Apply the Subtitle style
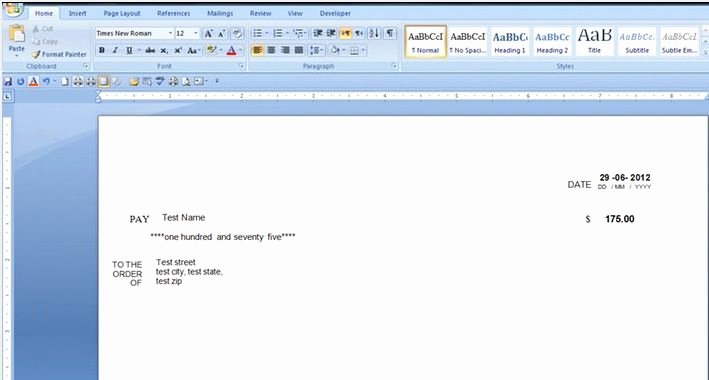The height and width of the screenshot is (380, 709). 637,42
